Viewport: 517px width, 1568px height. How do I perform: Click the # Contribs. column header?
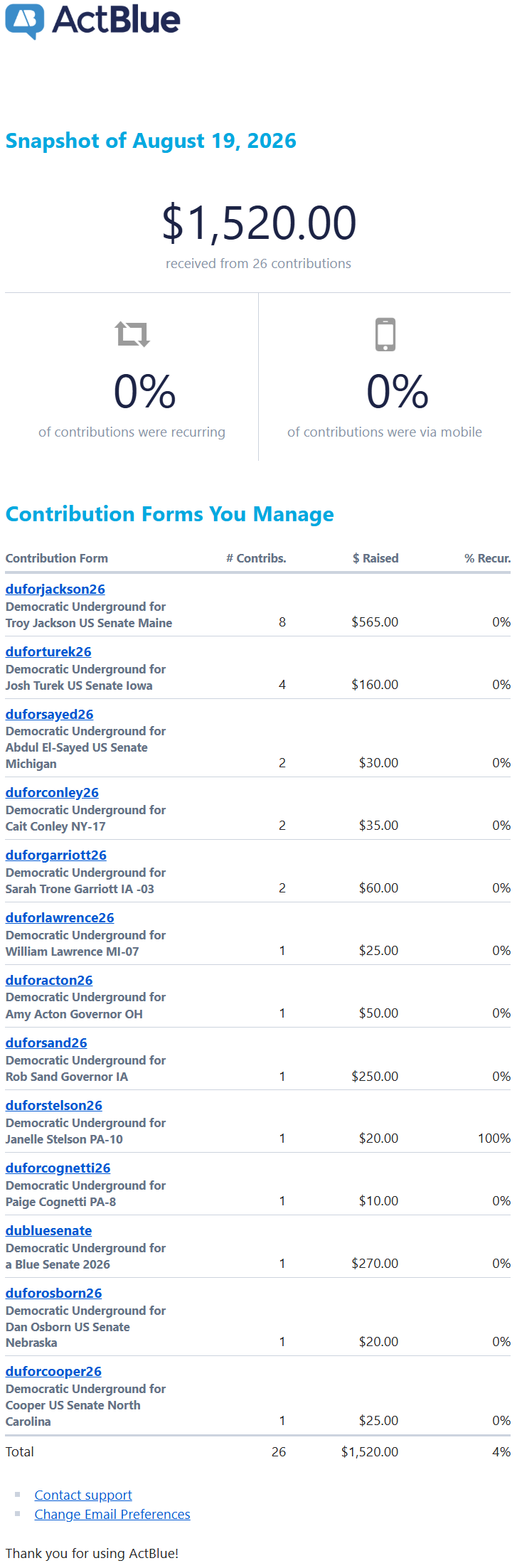[x=256, y=558]
